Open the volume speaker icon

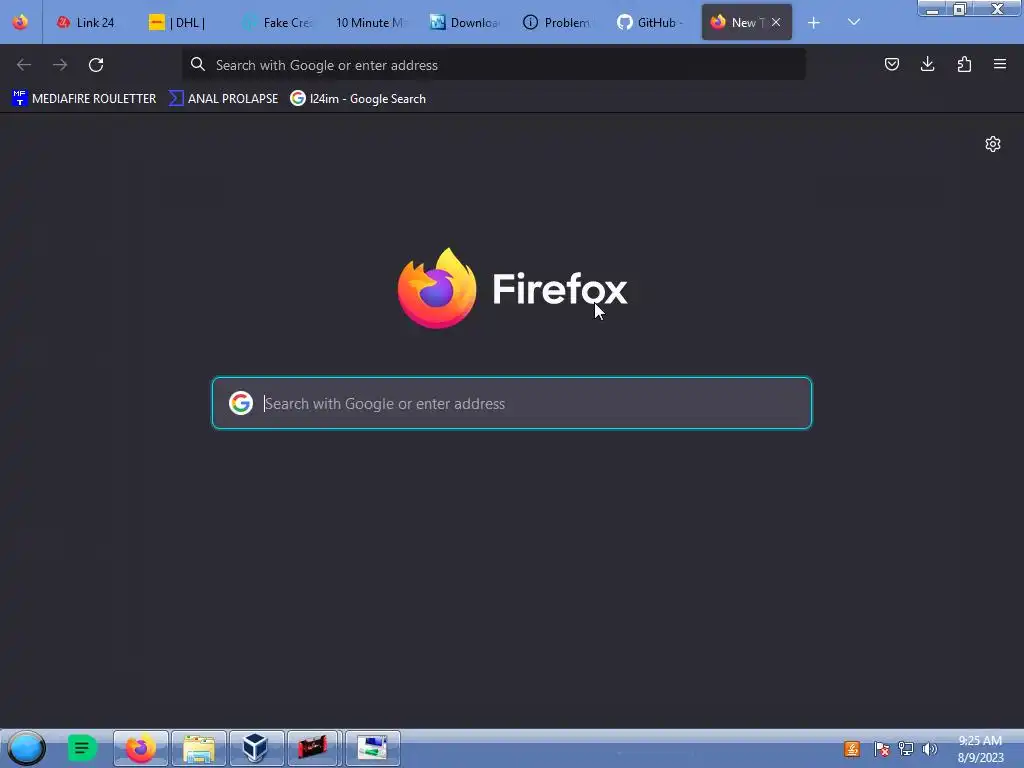point(929,749)
